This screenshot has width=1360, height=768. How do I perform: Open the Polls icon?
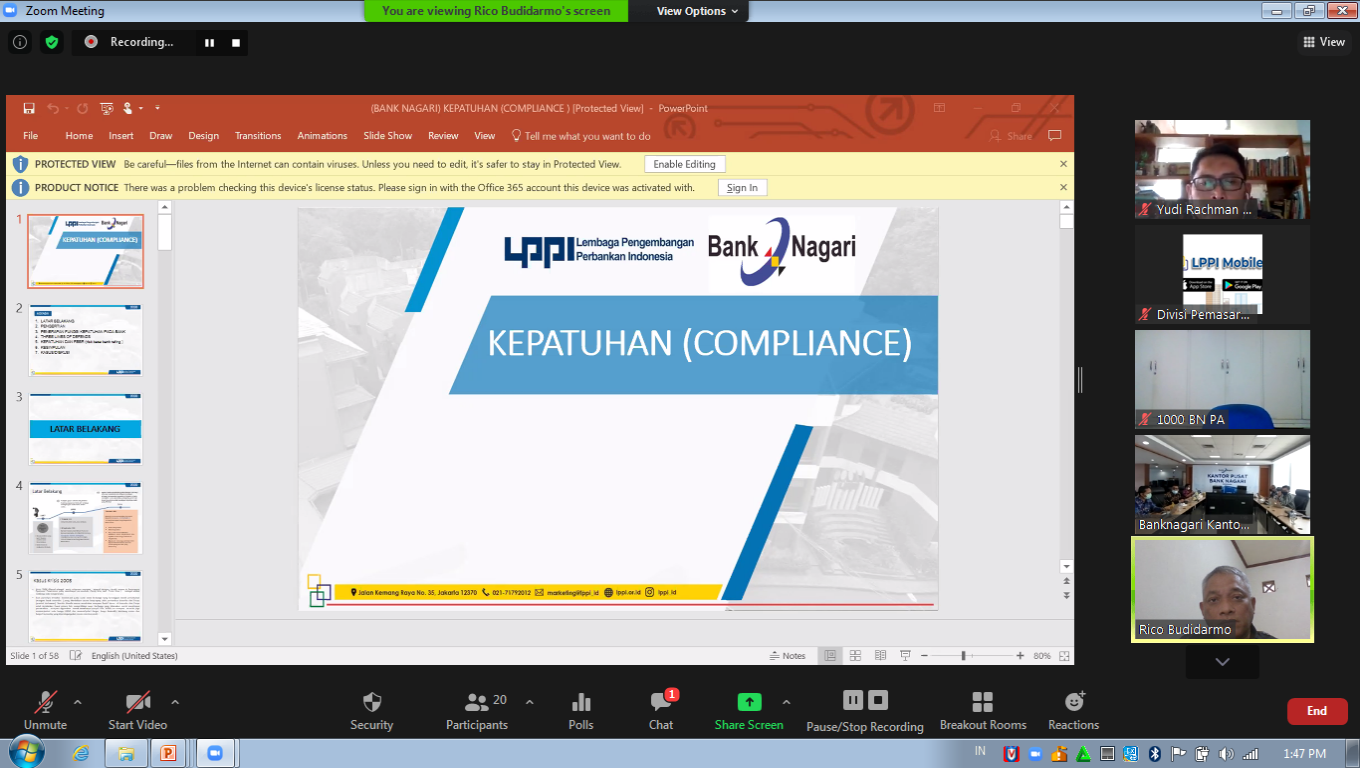[581, 711]
